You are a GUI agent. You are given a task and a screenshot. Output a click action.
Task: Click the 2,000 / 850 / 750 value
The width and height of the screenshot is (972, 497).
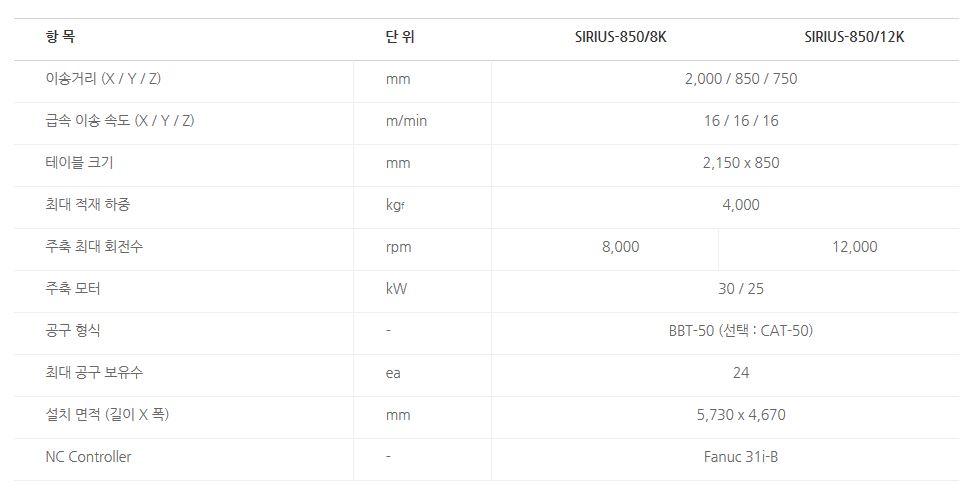[740, 79]
